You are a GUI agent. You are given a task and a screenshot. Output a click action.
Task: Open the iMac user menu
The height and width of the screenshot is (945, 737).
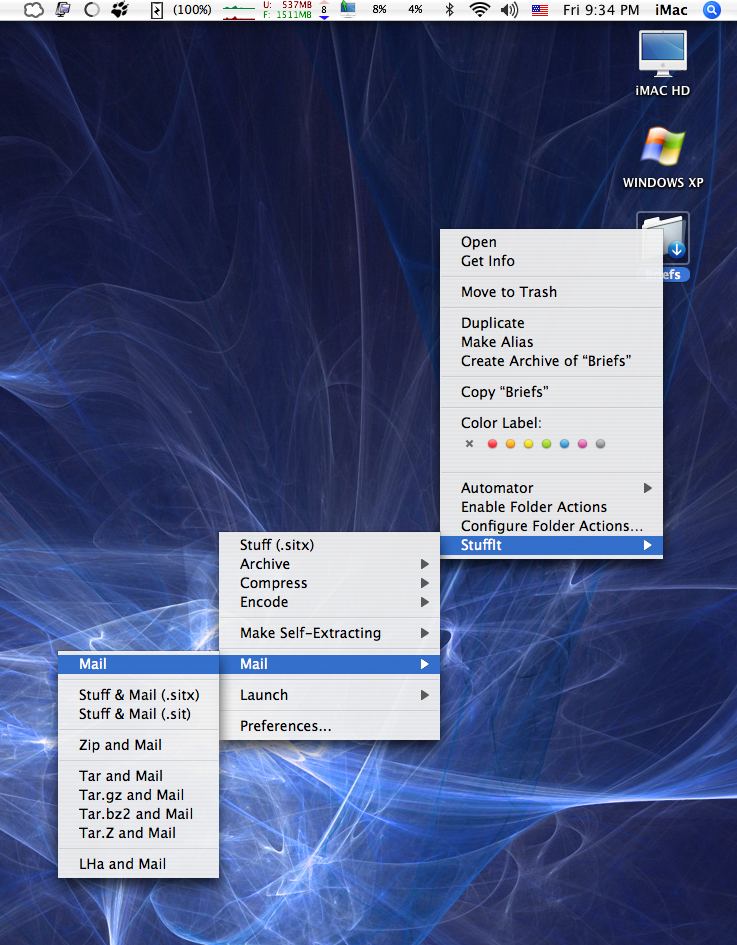[x=671, y=10]
